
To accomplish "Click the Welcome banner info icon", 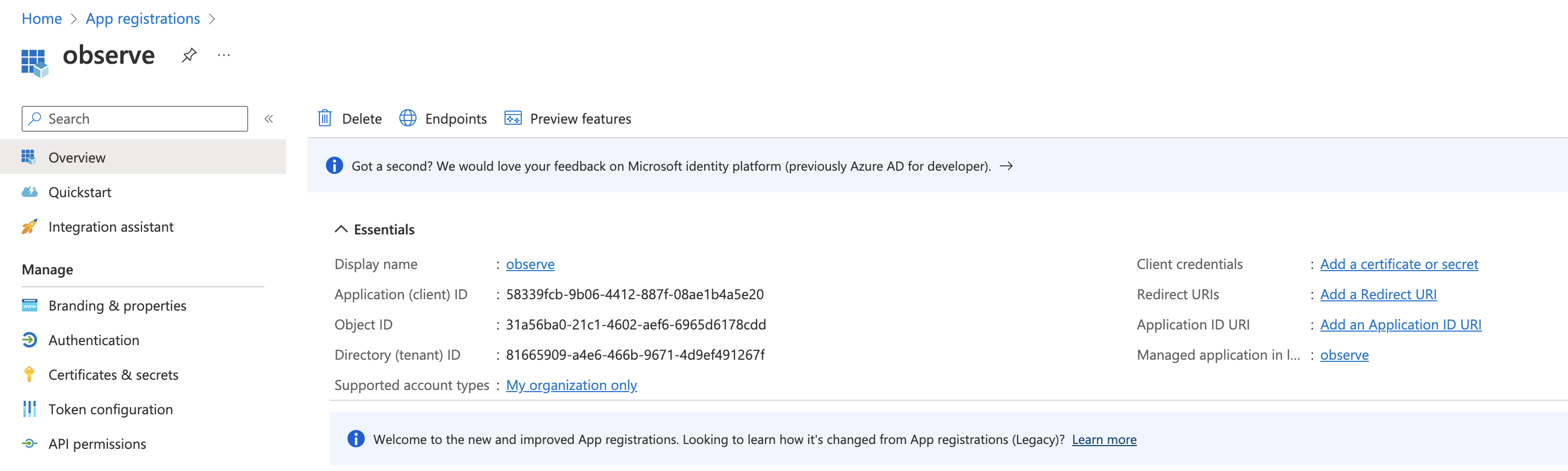I will click(356, 439).
